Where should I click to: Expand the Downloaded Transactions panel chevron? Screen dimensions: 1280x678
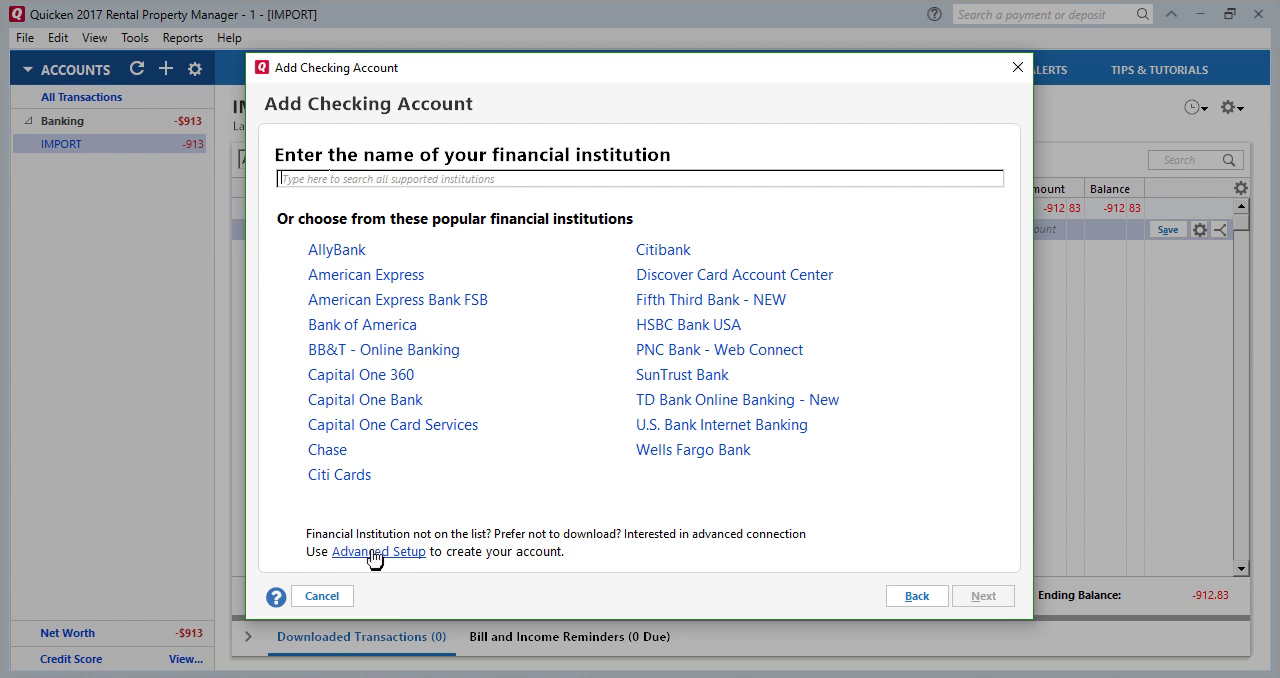pos(248,636)
